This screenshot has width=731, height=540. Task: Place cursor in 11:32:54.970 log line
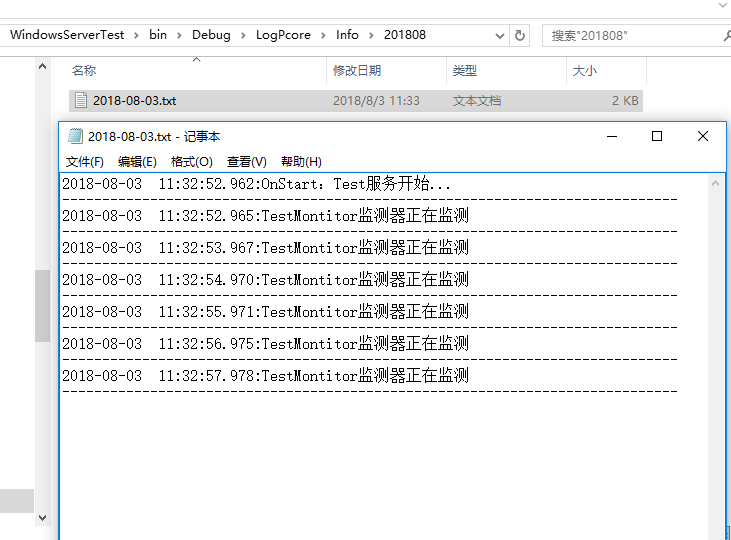(265, 280)
